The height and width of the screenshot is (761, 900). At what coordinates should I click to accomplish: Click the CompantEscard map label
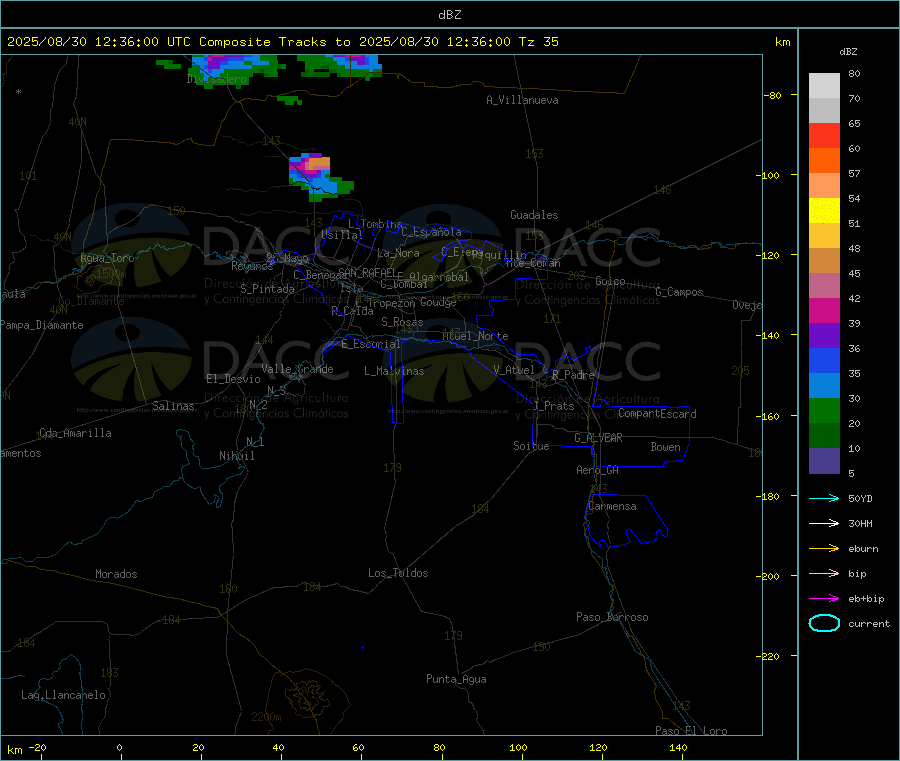(x=657, y=414)
